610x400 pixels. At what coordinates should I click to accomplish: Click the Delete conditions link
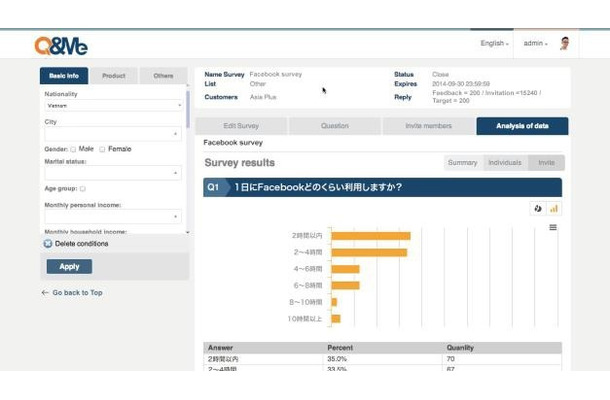[x=81, y=244]
